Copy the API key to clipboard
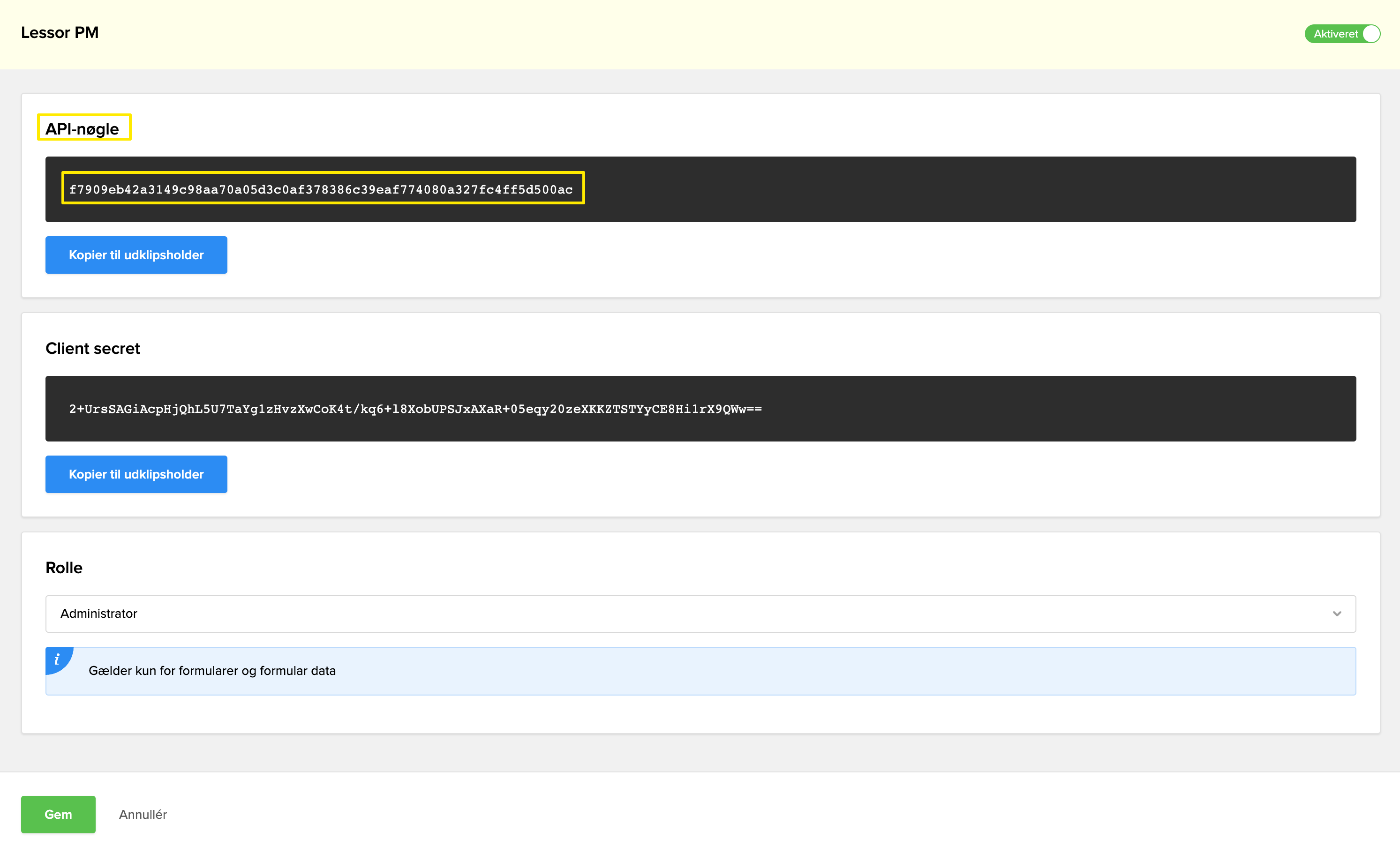Image resolution: width=1400 pixels, height=853 pixels. coord(136,255)
